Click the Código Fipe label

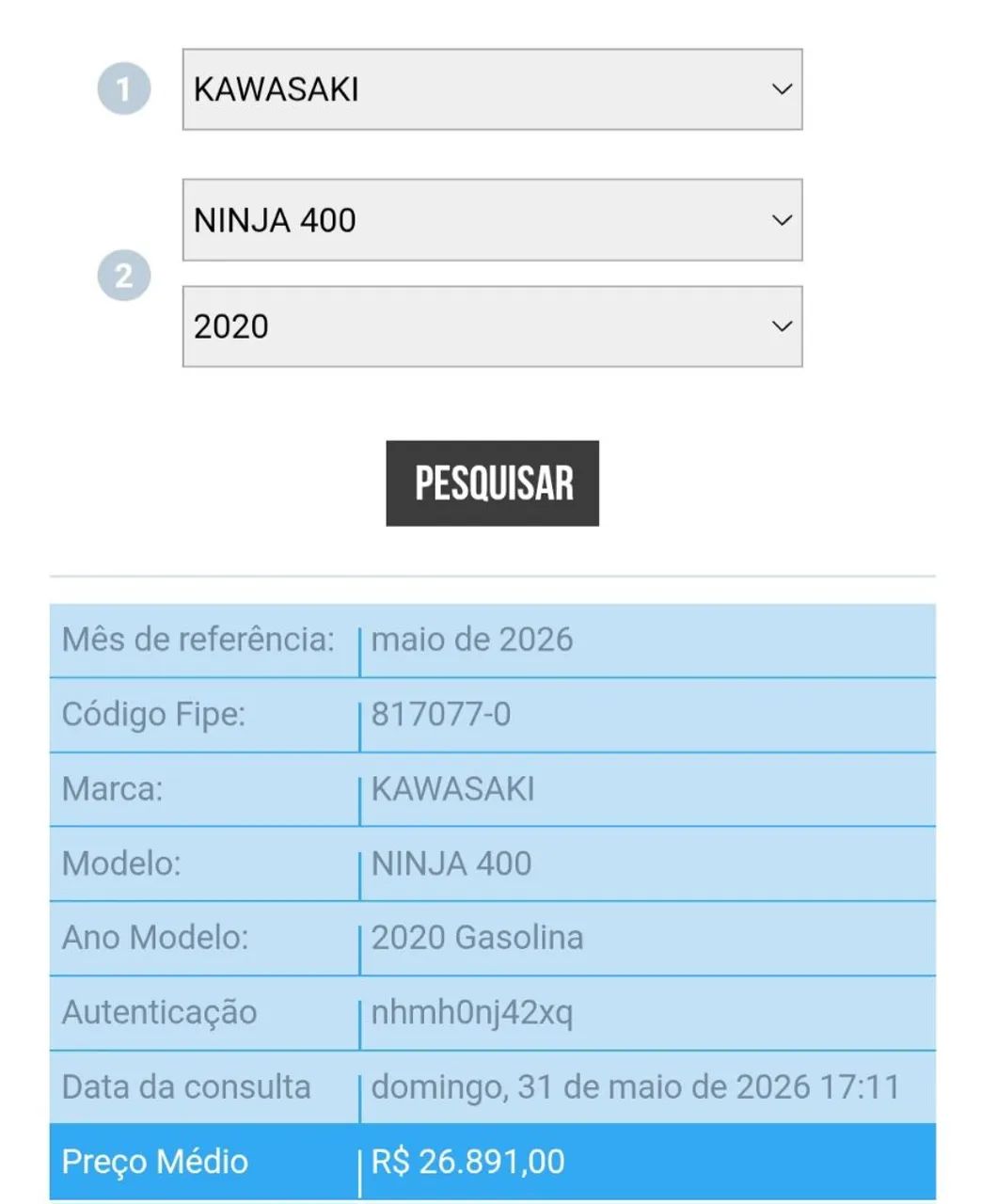pyautogui.click(x=153, y=715)
